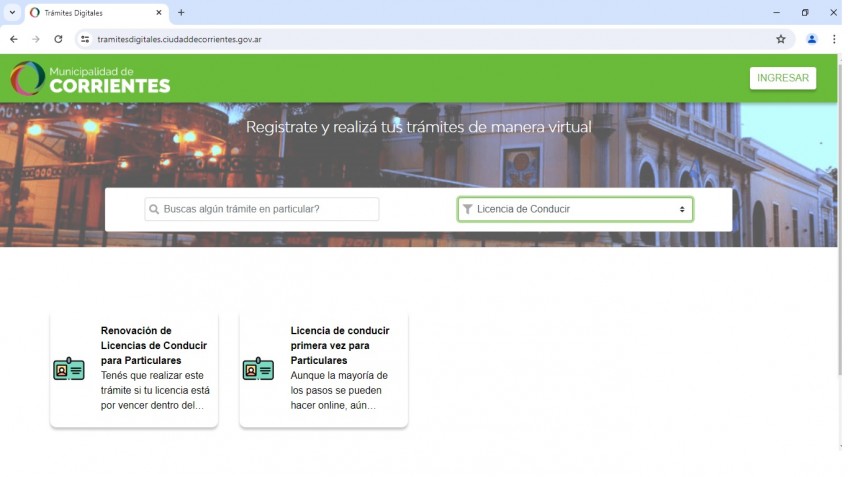Open Licencia de conducir primera vez para Particulares
The height and width of the screenshot is (477, 848).
[x=340, y=345]
